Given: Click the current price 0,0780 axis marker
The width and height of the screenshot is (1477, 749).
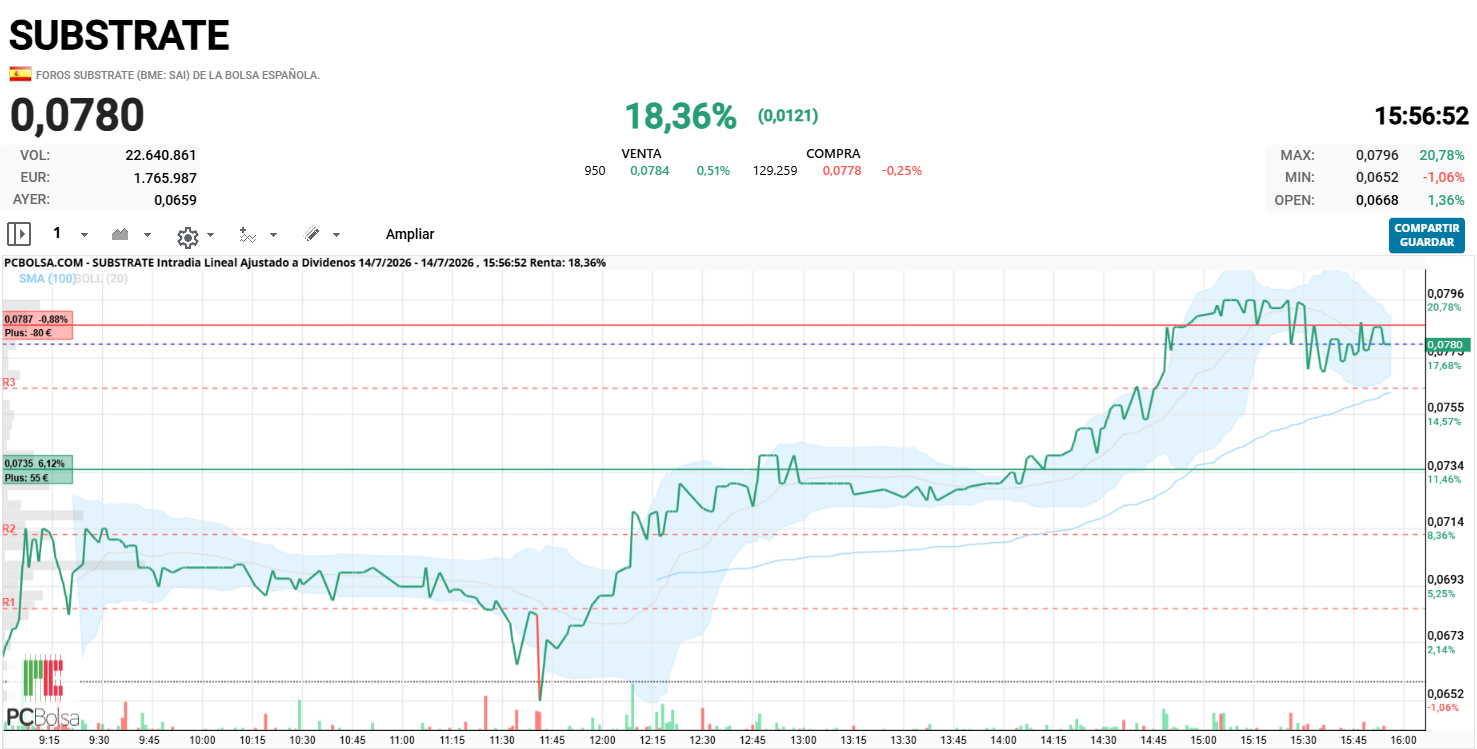Looking at the screenshot, I should tap(1446, 345).
